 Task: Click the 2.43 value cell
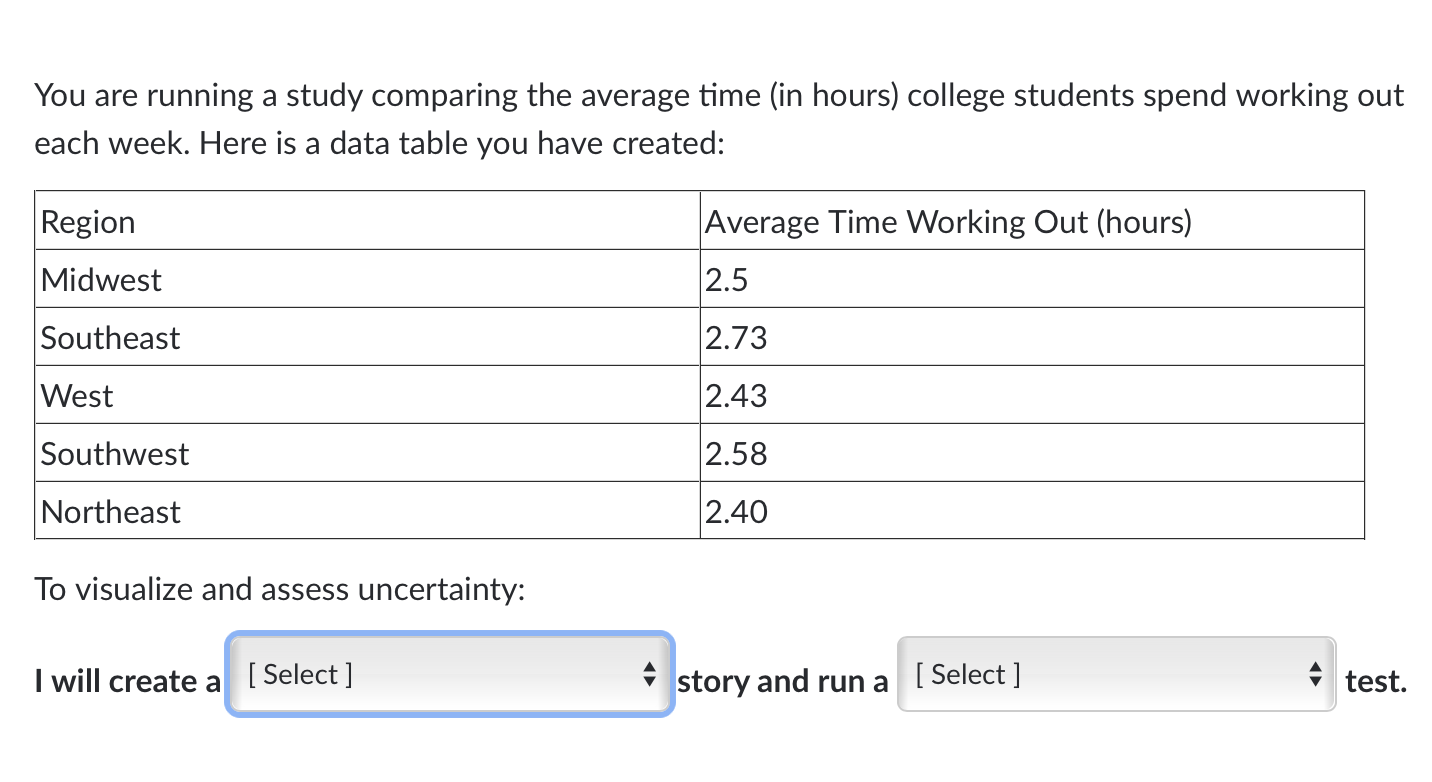click(x=1032, y=395)
